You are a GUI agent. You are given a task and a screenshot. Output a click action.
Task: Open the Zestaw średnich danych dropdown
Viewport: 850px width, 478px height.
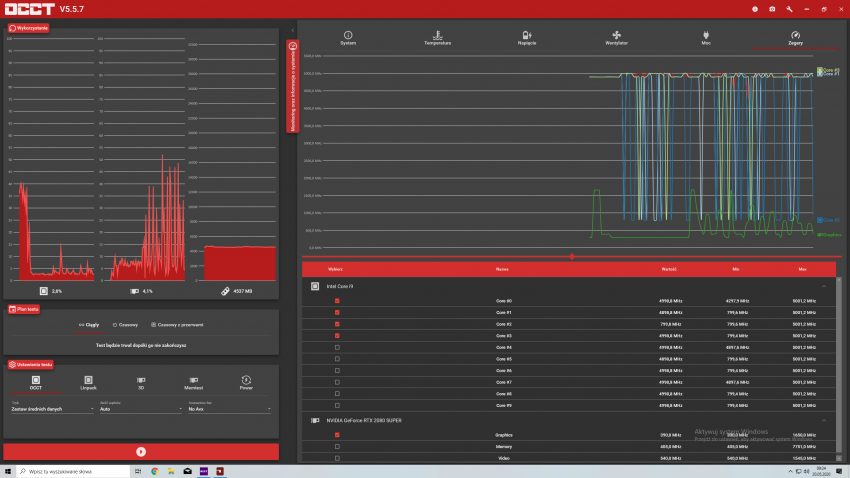(53, 409)
